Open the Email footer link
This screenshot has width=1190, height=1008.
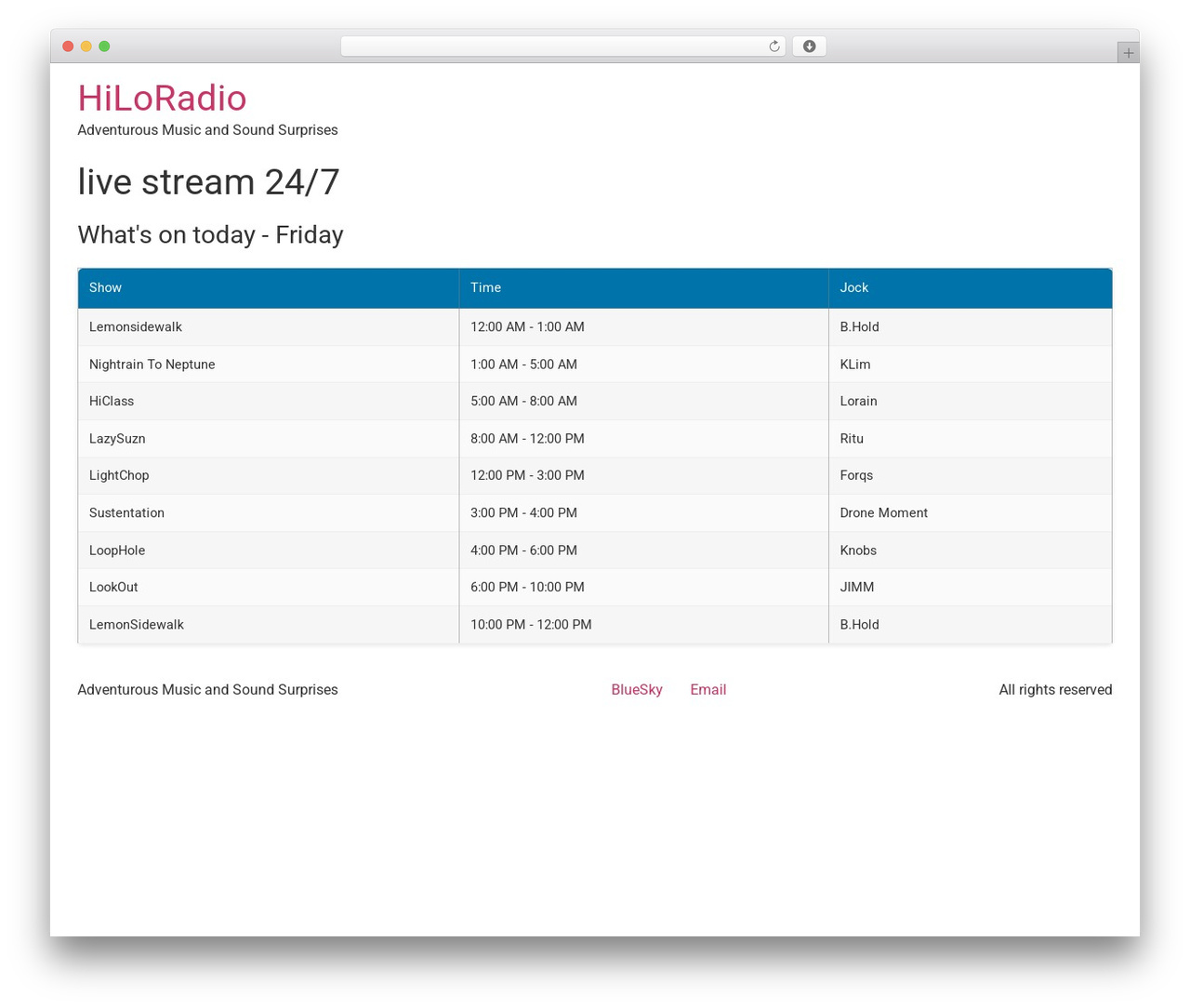[x=707, y=690]
